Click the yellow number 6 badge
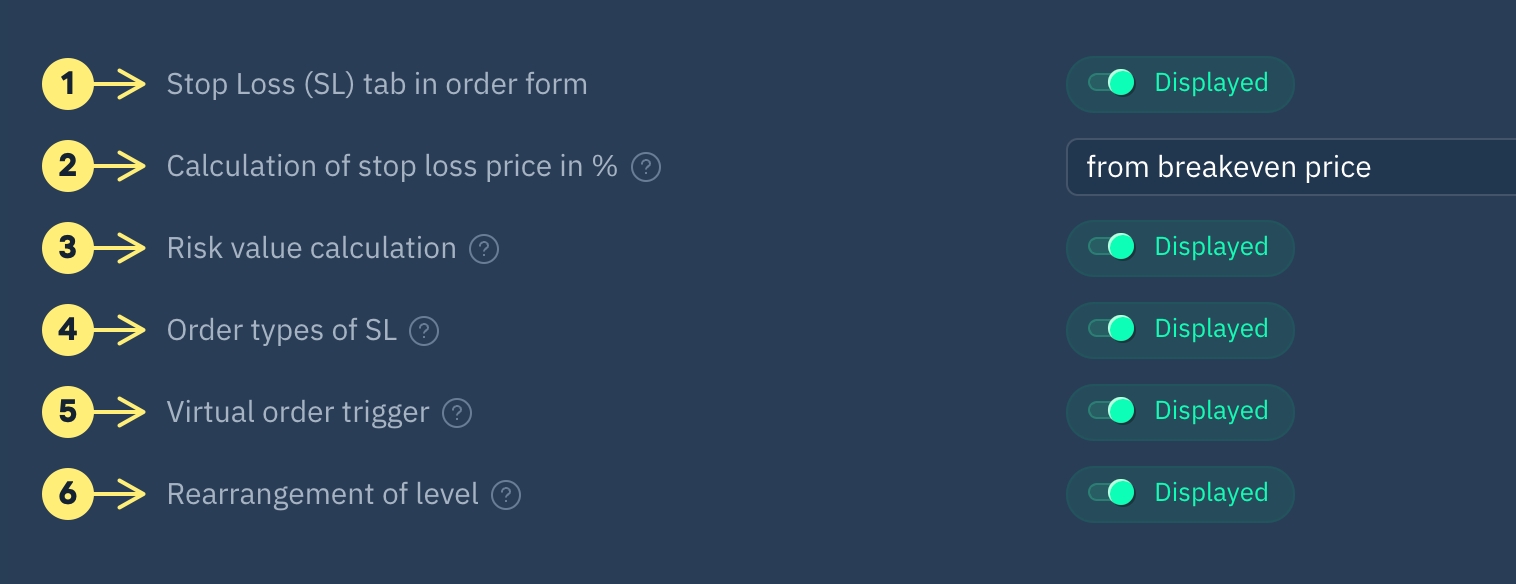 pos(67,495)
